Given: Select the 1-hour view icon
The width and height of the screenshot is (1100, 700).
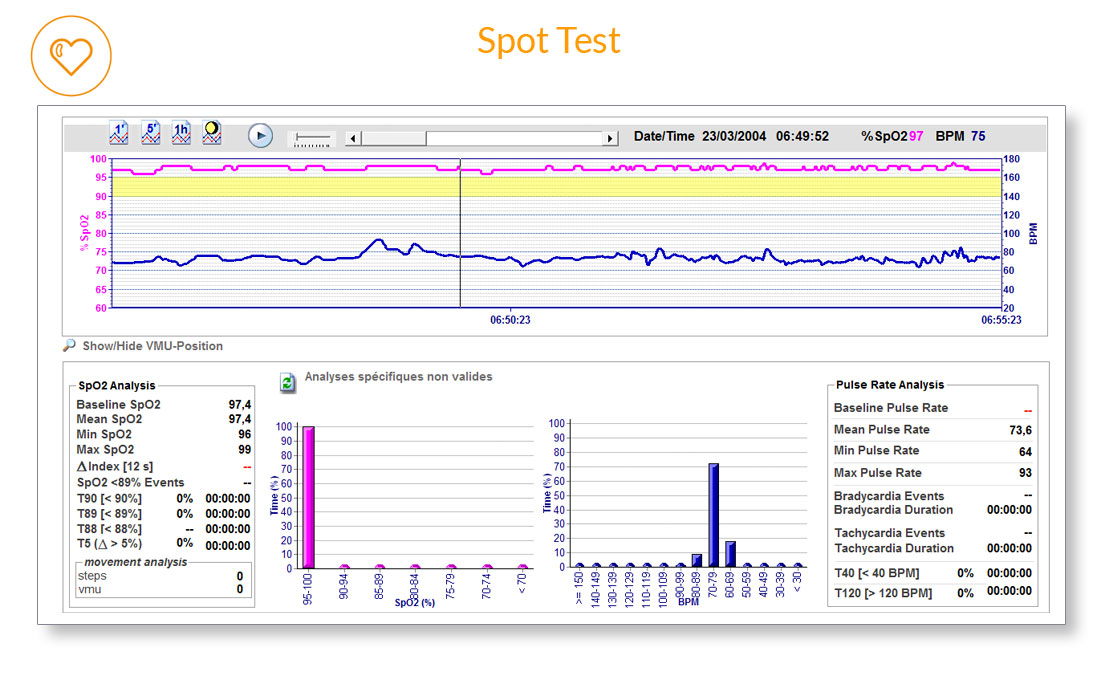Looking at the screenshot, I should pyautogui.click(x=181, y=133).
